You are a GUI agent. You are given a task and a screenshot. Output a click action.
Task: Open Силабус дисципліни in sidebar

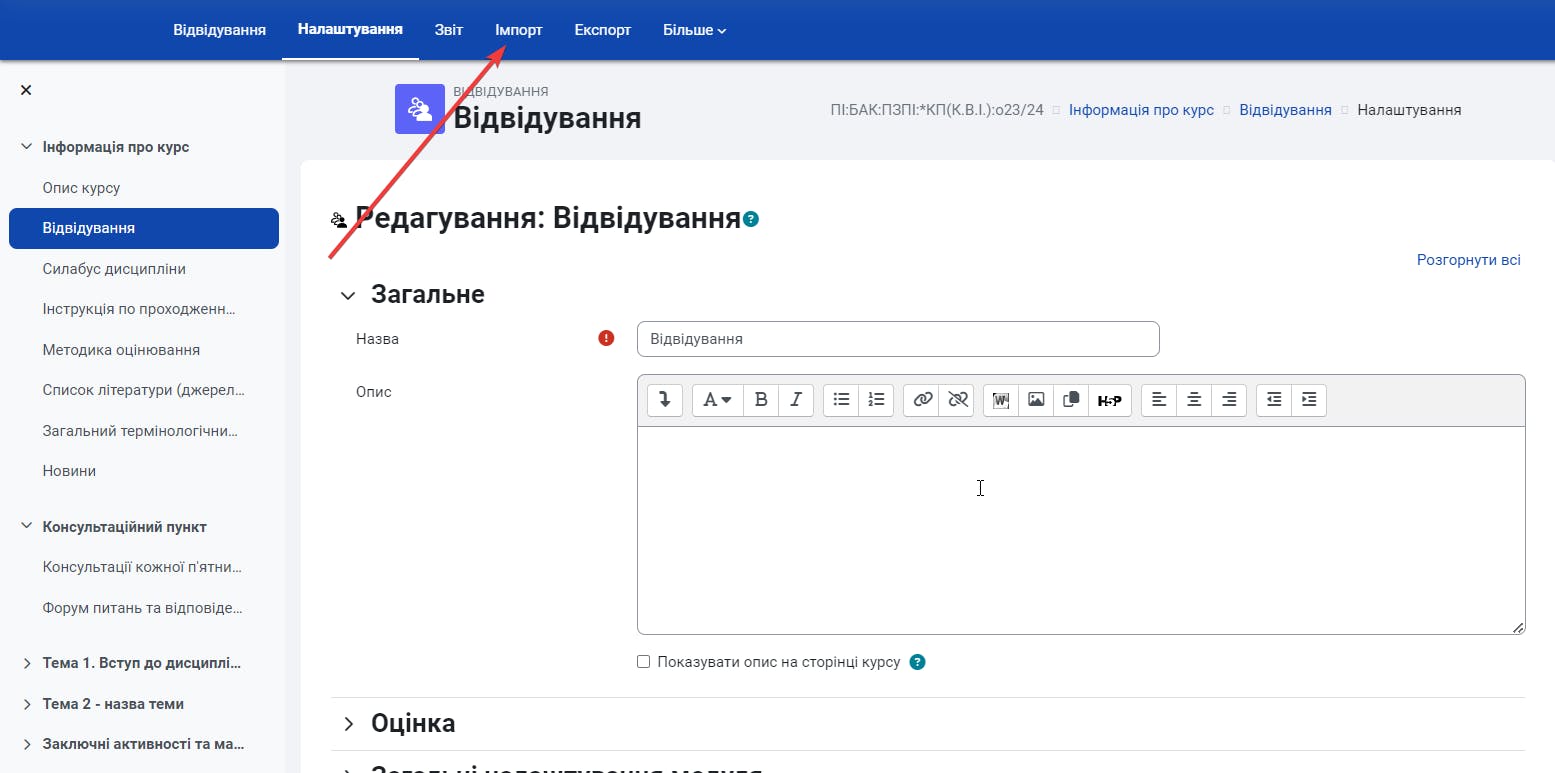pyautogui.click(x=114, y=269)
